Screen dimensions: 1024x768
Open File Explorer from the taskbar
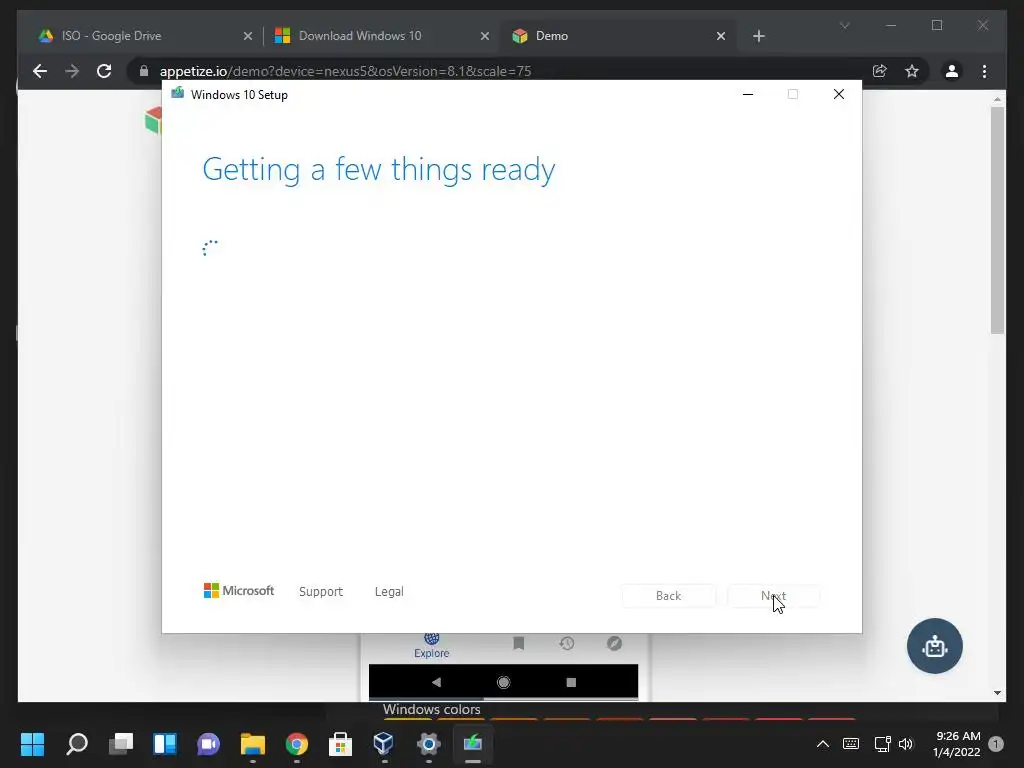(253, 744)
